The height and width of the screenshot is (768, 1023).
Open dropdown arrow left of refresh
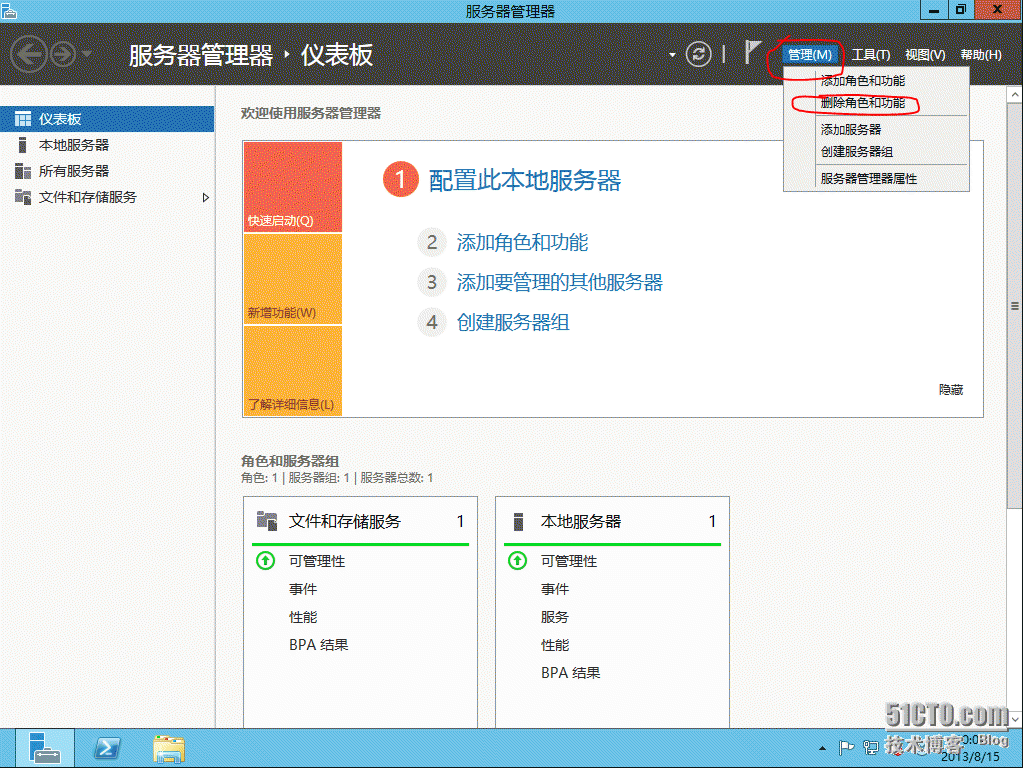click(672, 55)
